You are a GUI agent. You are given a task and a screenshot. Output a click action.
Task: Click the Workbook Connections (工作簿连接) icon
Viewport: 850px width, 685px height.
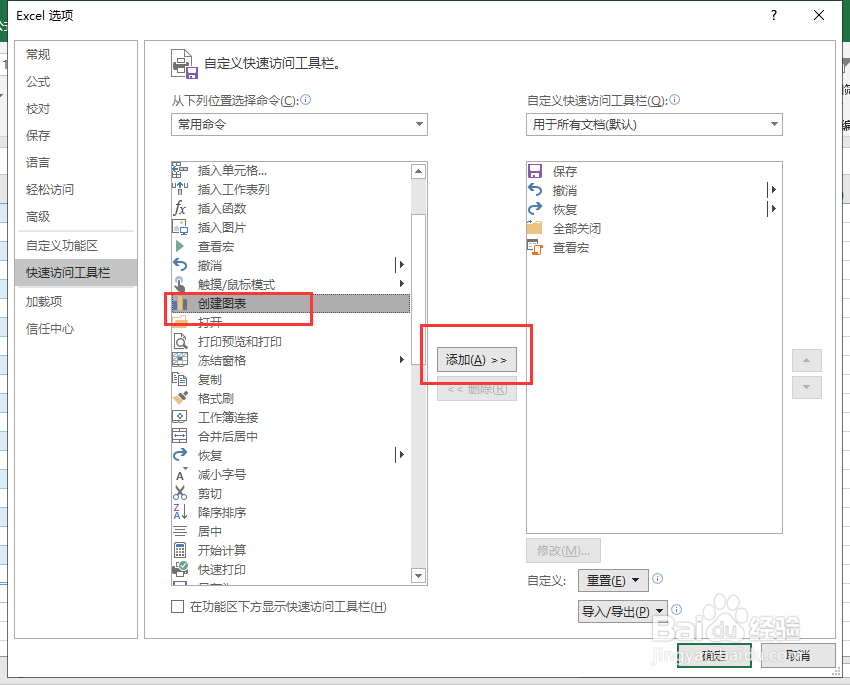[x=179, y=417]
